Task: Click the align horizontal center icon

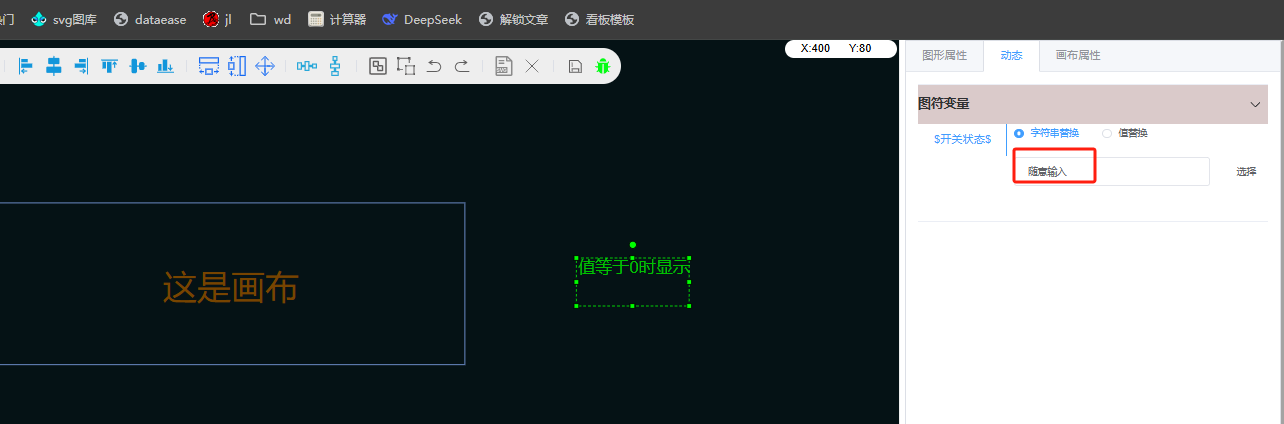Action: click(x=54, y=66)
